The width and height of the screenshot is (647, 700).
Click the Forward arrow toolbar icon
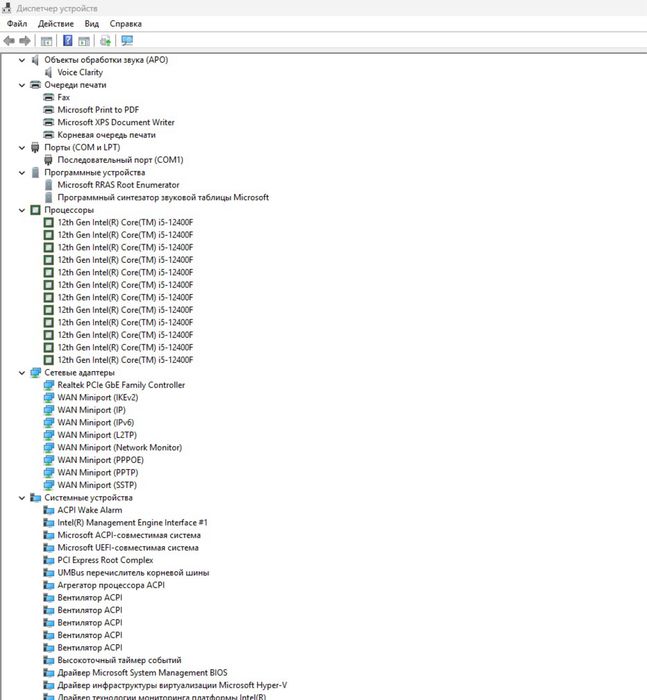coord(25,41)
